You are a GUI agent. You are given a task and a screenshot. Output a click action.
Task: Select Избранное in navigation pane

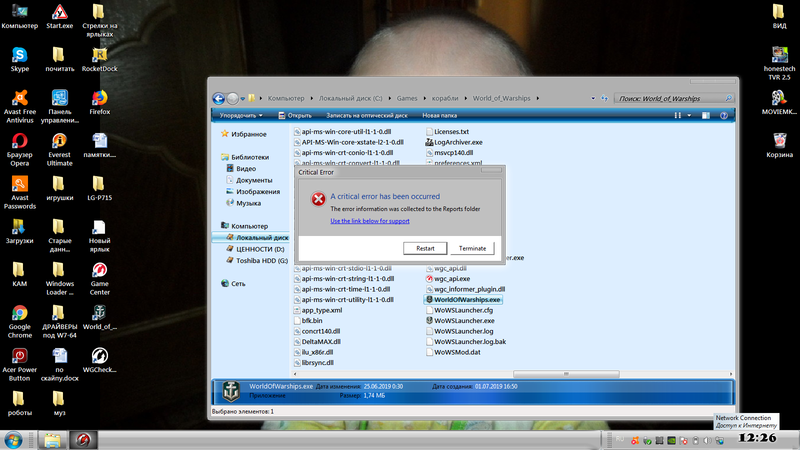click(x=243, y=134)
